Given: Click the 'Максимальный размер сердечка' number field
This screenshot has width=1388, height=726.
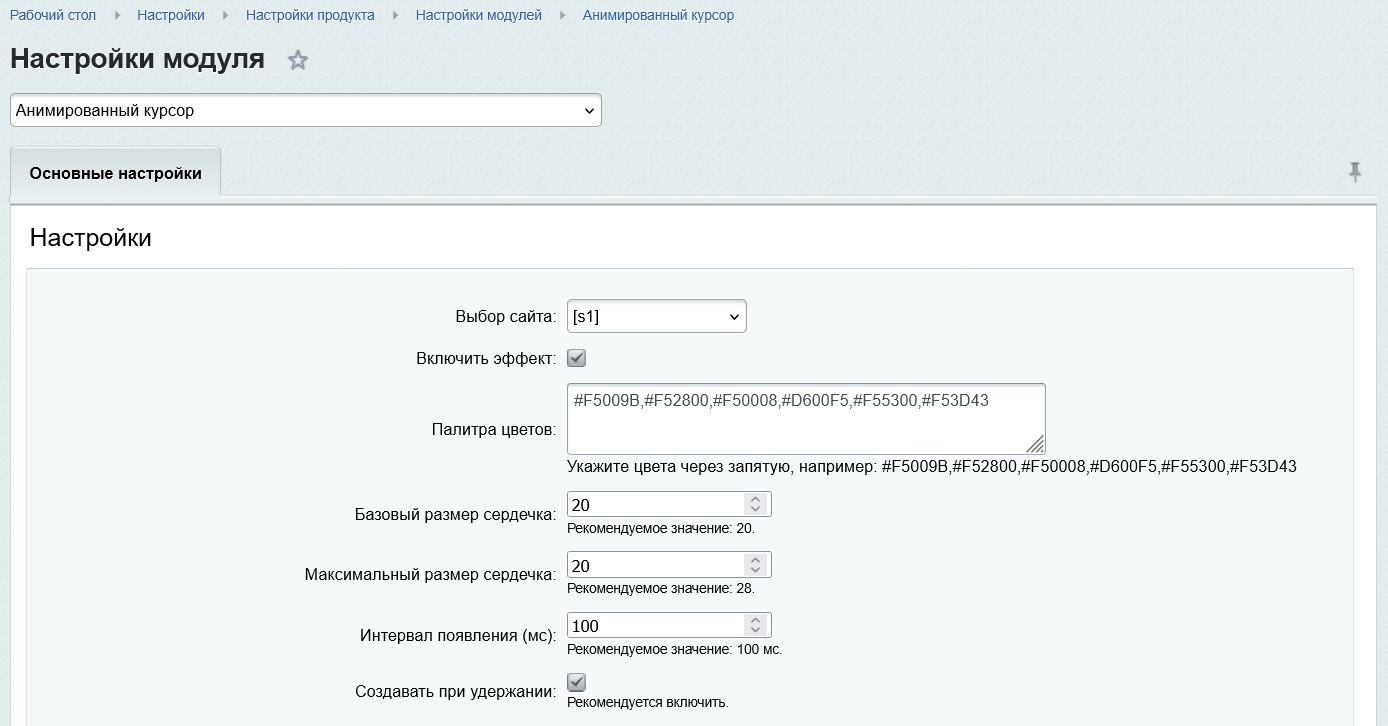Looking at the screenshot, I should coord(655,565).
